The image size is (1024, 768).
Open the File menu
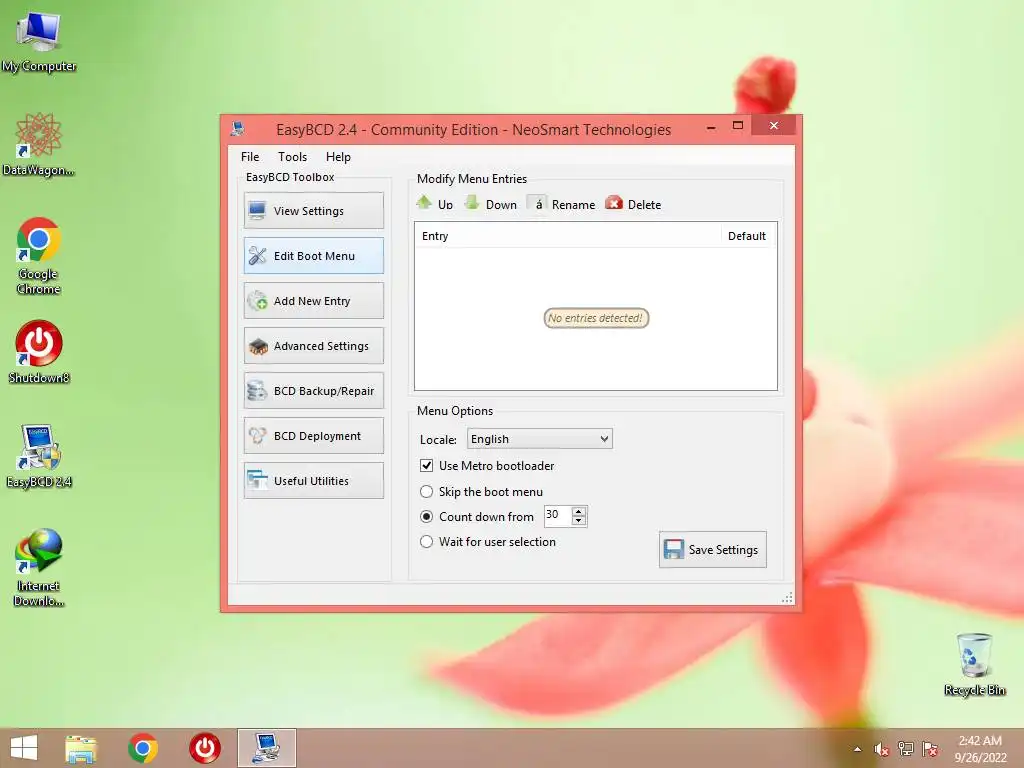[x=249, y=157]
